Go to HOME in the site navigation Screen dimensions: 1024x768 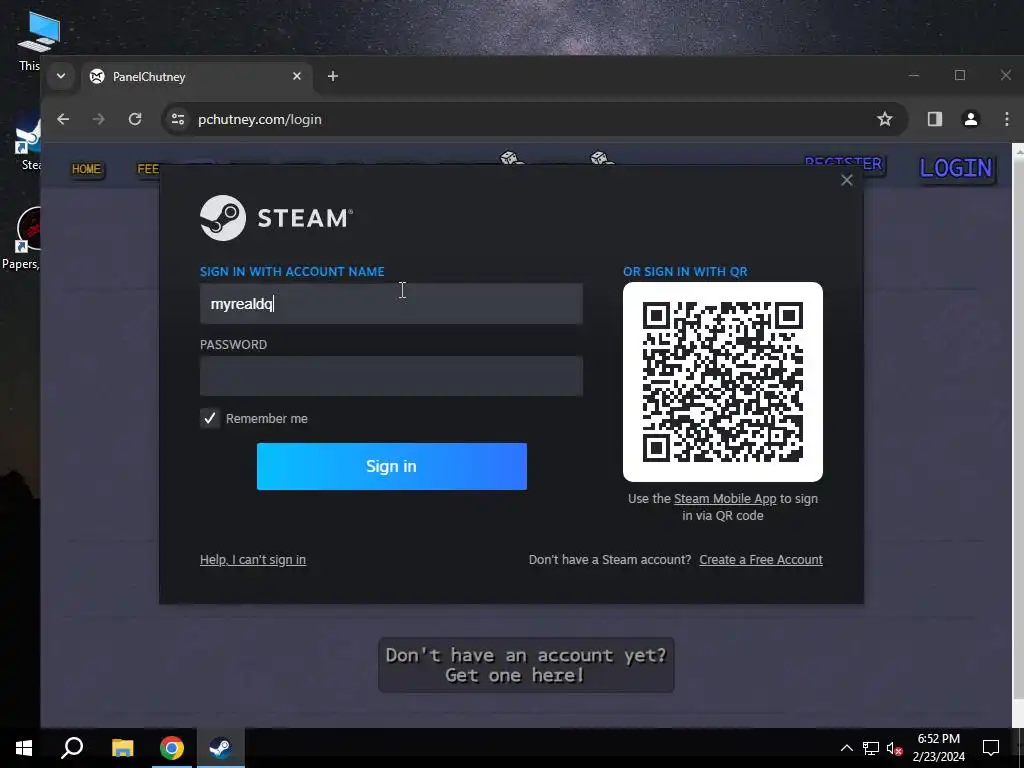click(x=86, y=169)
